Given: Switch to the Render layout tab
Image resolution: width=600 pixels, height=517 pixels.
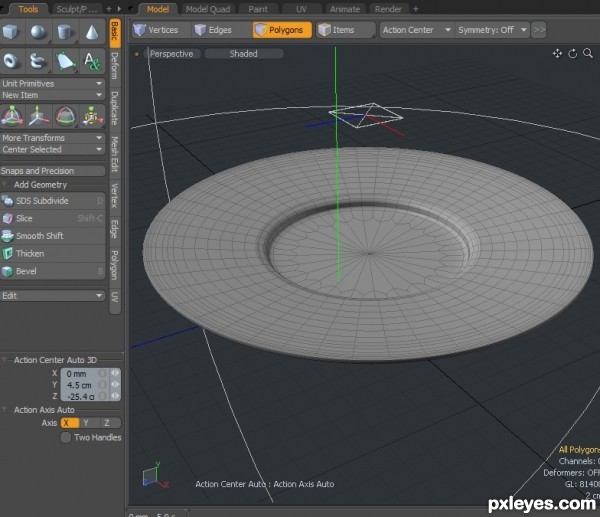Looking at the screenshot, I should [388, 9].
